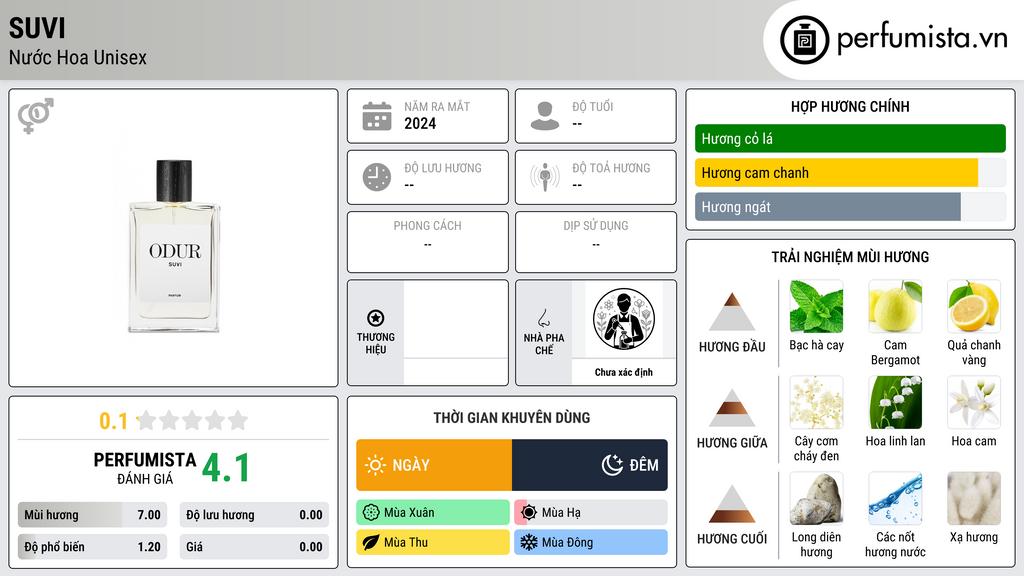Click the Độ lưu hương 0.00 score row
Screen dimensions: 1024x576
point(254,515)
